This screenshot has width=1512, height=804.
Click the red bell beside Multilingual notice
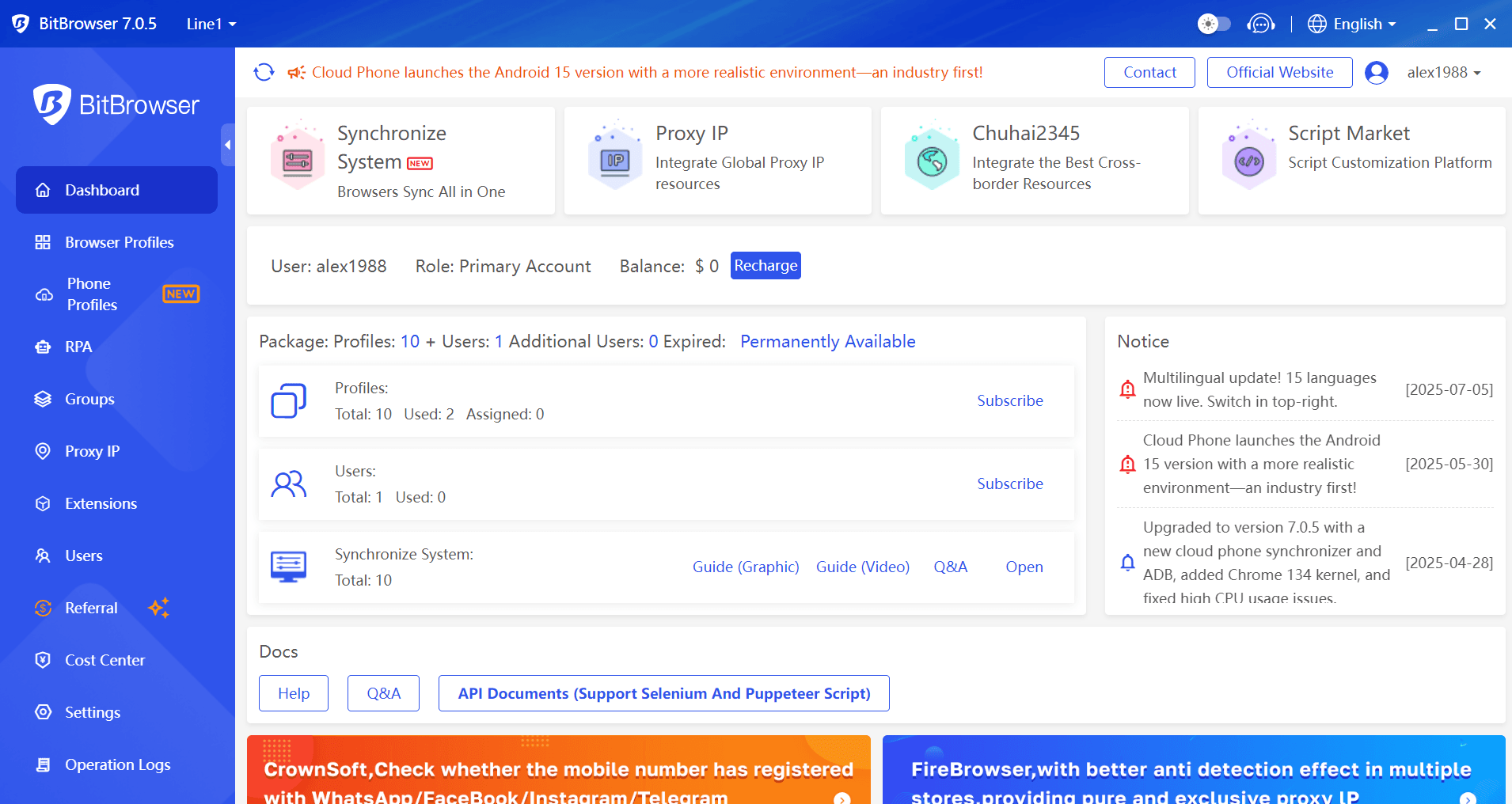[x=1128, y=389]
